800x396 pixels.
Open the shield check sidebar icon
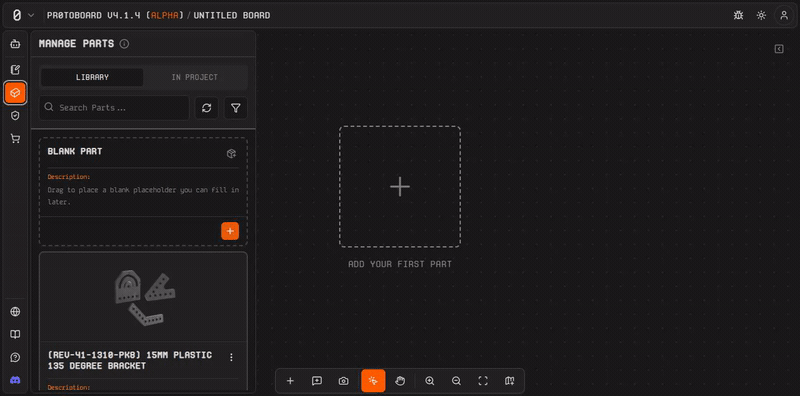(15, 116)
